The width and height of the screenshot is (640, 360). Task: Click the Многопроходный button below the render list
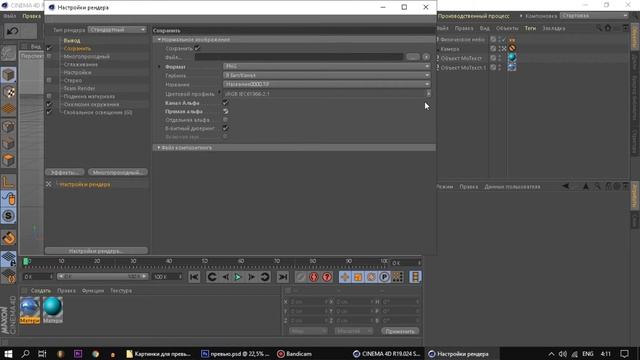[118, 172]
